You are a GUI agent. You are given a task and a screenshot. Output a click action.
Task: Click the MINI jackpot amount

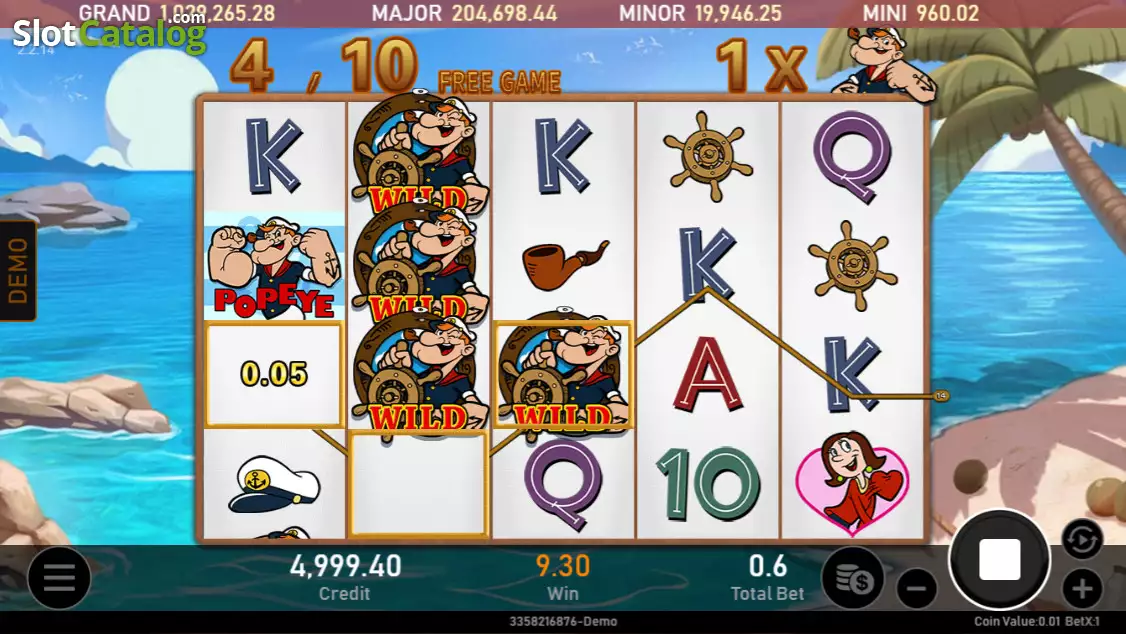pyautogui.click(x=947, y=13)
